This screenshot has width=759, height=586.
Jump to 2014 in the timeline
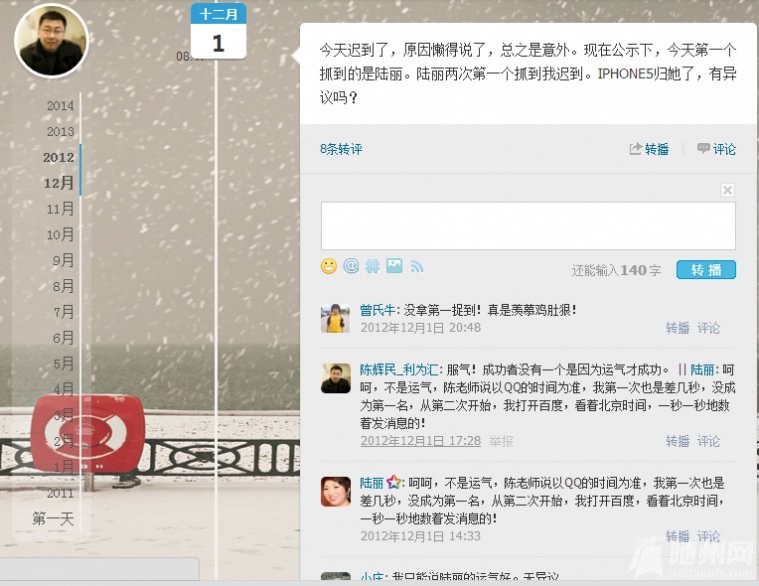tap(61, 105)
